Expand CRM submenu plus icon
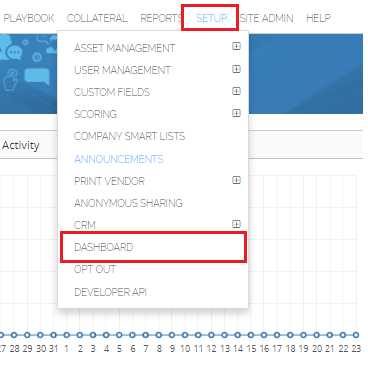368x366 pixels. [x=236, y=224]
